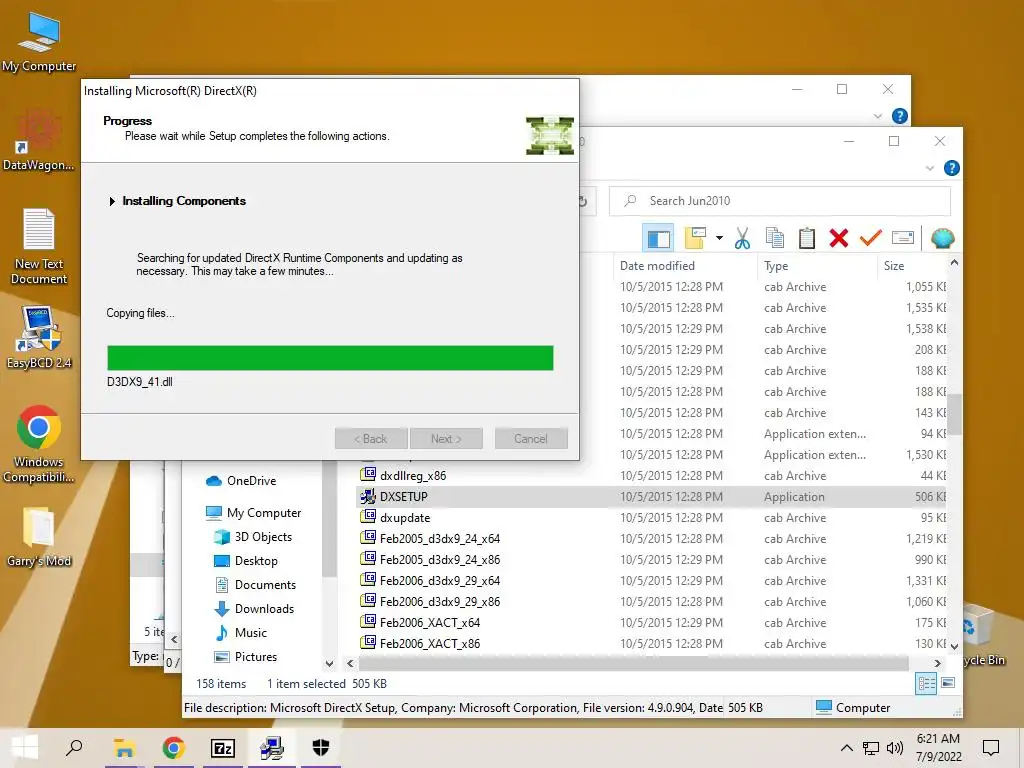Select 3D Objects in navigation pane
The image size is (1024, 768).
pos(253,537)
